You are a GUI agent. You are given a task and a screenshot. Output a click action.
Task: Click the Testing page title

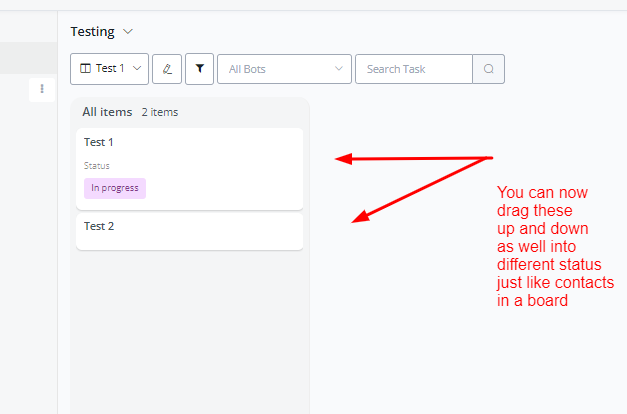92,33
